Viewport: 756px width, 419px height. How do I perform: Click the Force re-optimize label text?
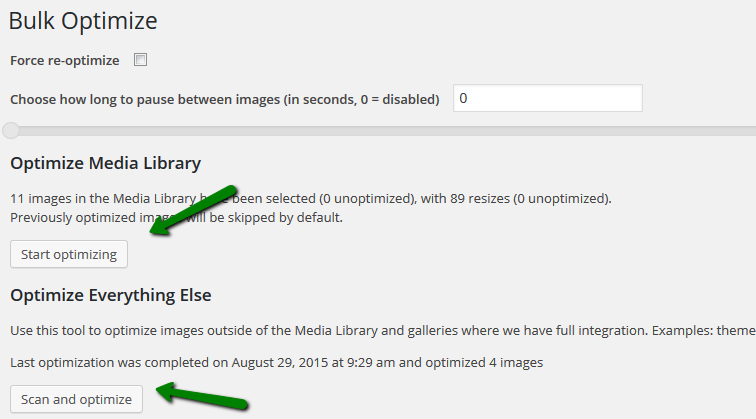(x=64, y=60)
